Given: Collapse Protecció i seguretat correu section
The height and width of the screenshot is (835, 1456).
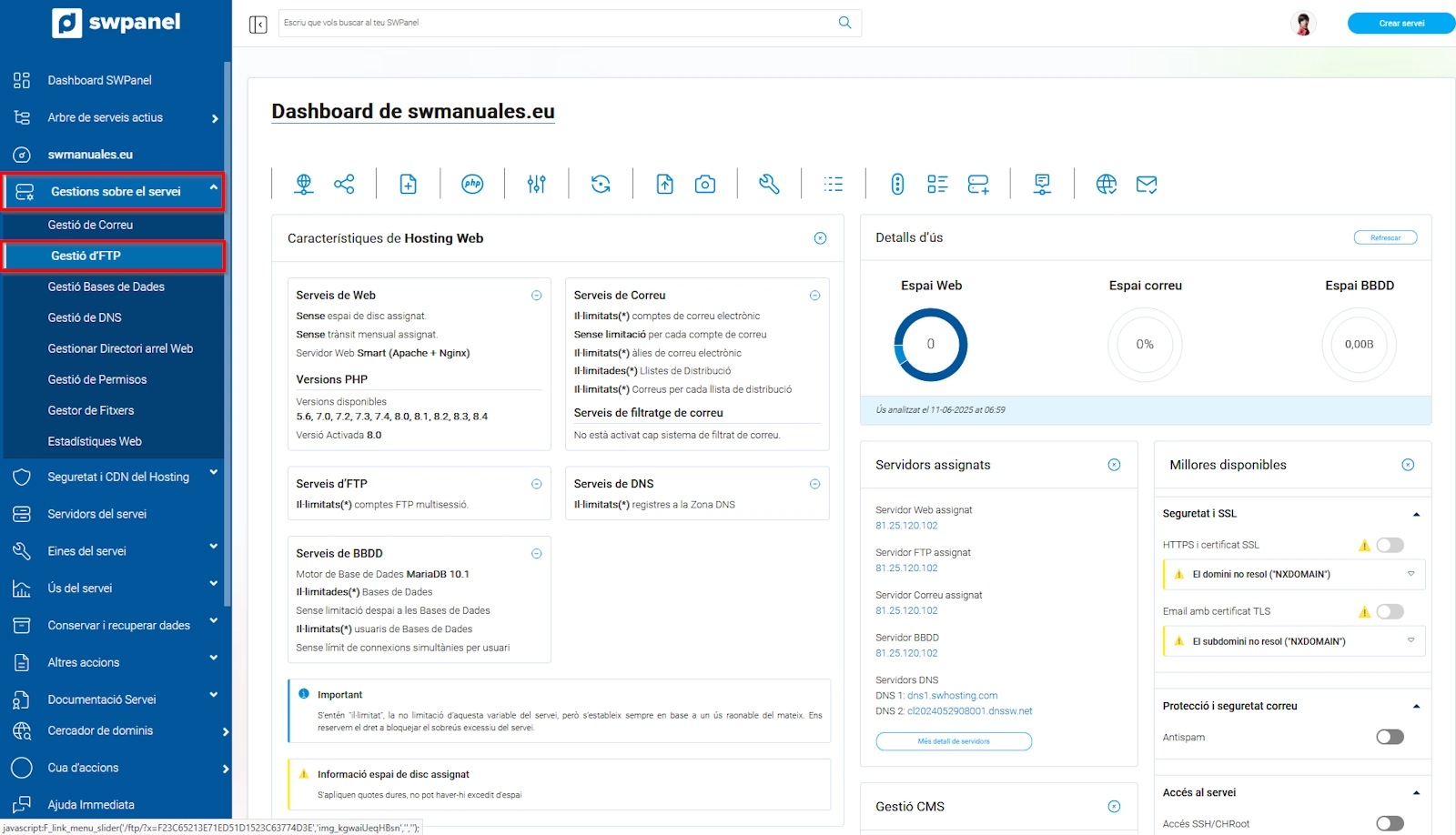Looking at the screenshot, I should pos(1416,707).
